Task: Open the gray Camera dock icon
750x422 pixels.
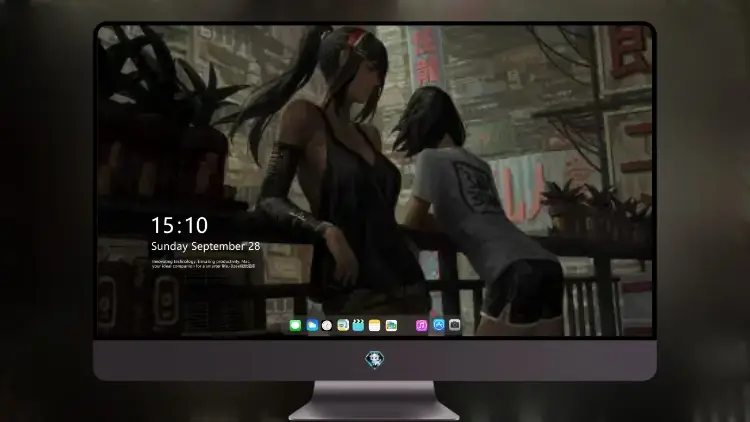Action: pos(454,325)
